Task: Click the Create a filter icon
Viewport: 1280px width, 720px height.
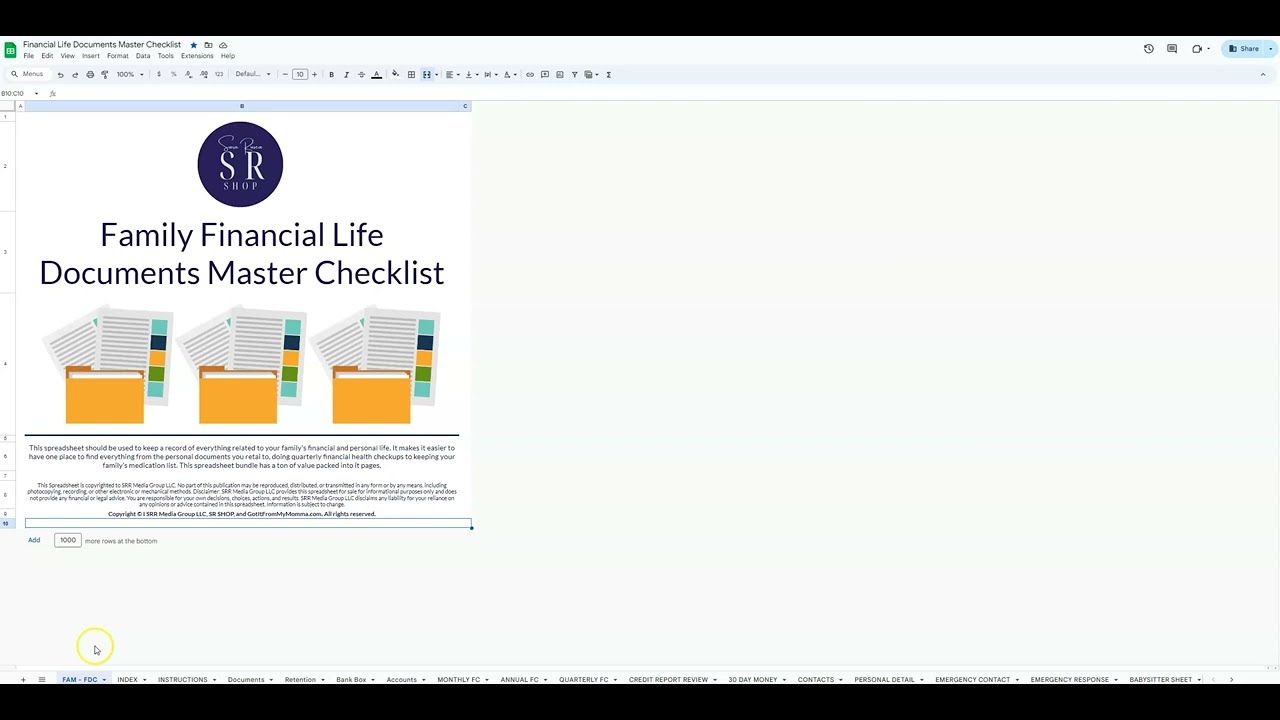Action: [x=574, y=75]
